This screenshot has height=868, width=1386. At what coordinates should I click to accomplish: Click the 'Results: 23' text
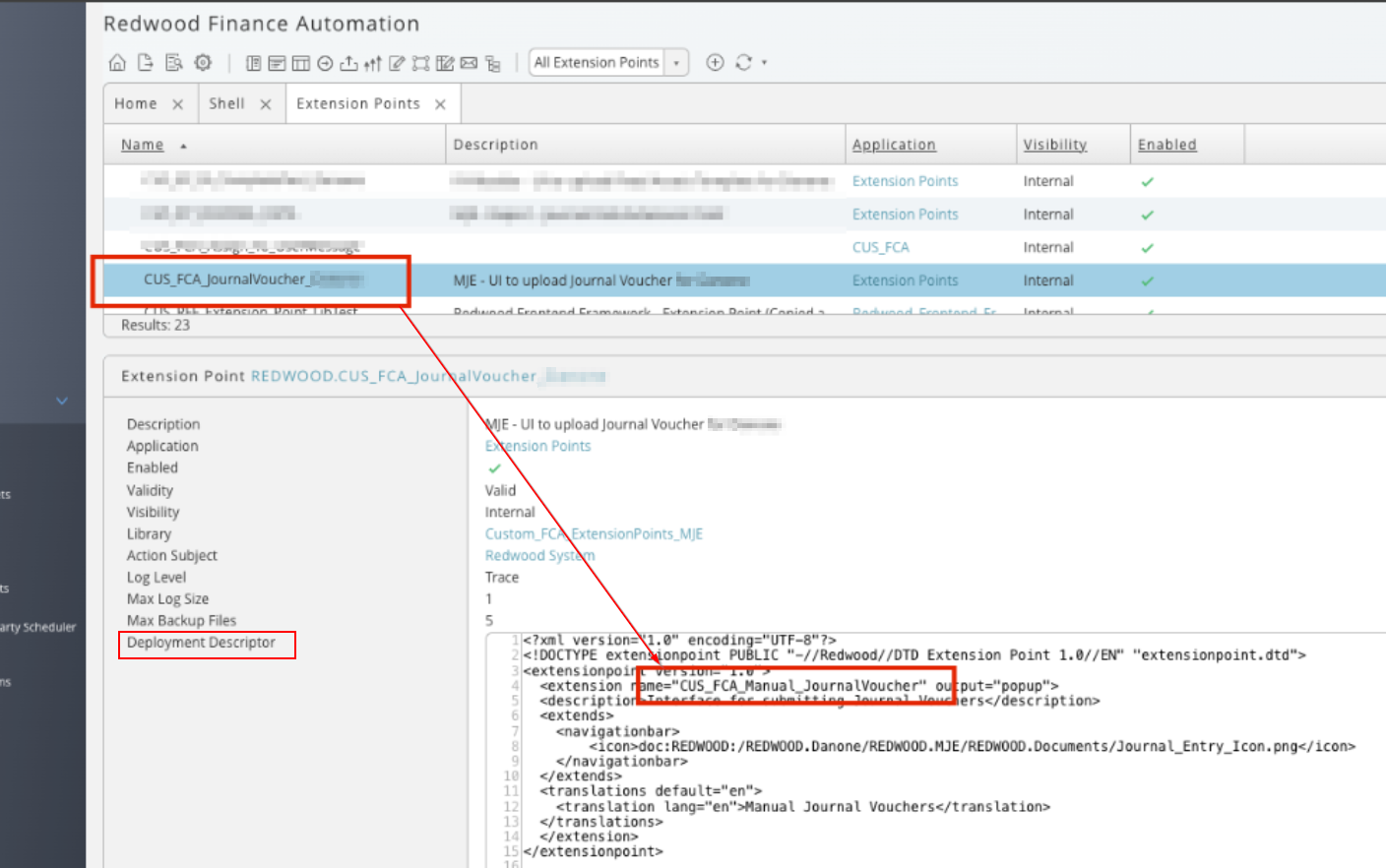(156, 325)
